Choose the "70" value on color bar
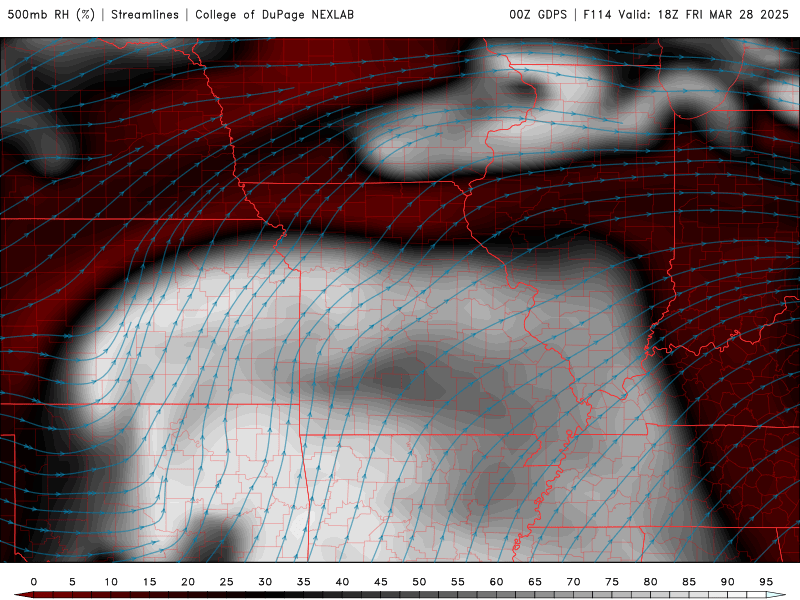This screenshot has width=800, height=600. pyautogui.click(x=573, y=582)
